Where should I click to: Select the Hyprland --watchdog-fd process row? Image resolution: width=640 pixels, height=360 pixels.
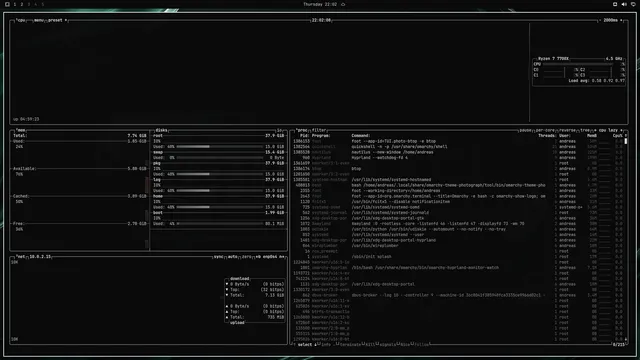coord(457,158)
